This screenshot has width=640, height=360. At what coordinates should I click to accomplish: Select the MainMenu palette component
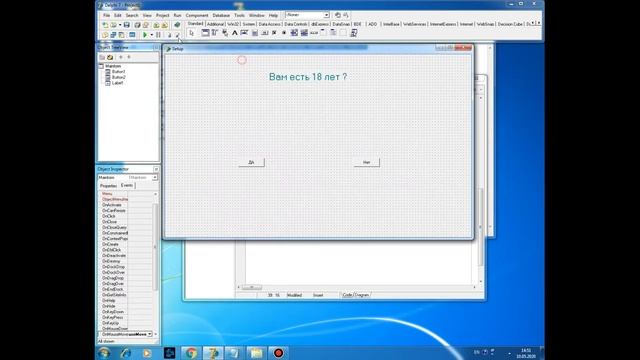214,33
